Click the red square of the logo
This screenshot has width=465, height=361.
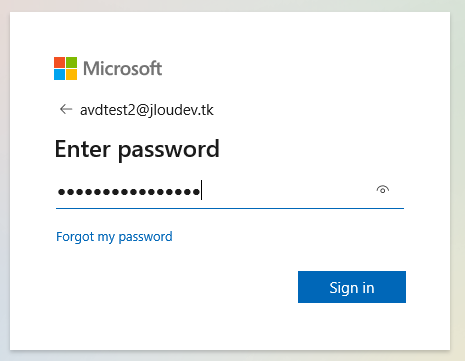pos(59,62)
